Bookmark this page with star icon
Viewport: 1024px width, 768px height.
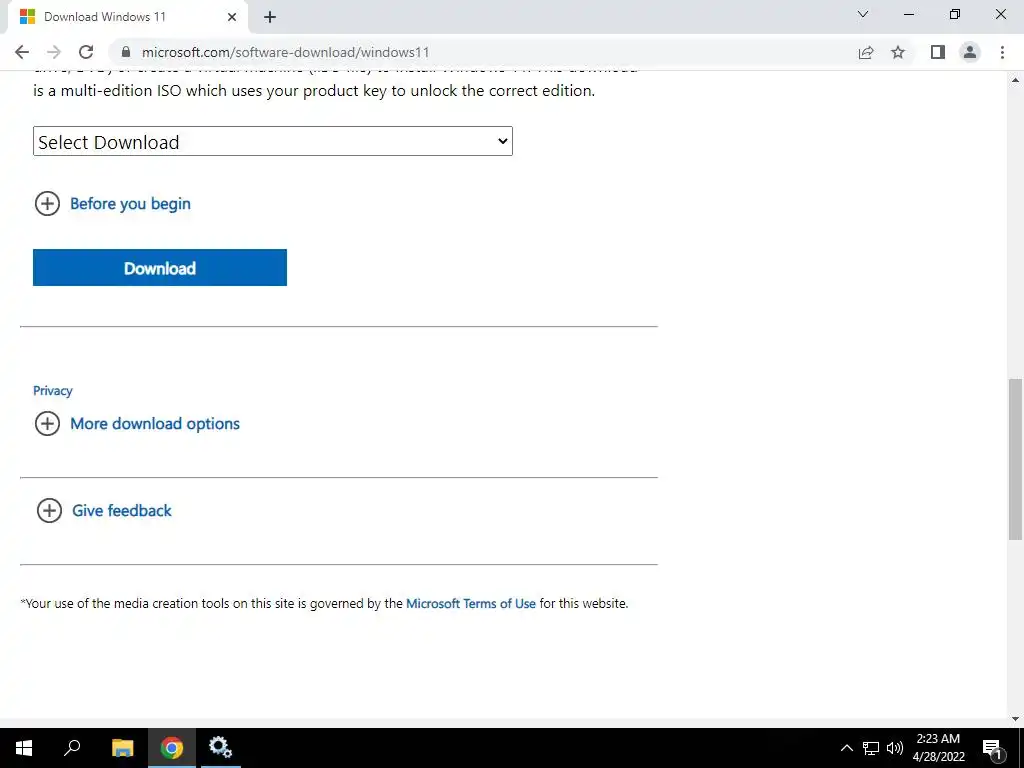[898, 52]
